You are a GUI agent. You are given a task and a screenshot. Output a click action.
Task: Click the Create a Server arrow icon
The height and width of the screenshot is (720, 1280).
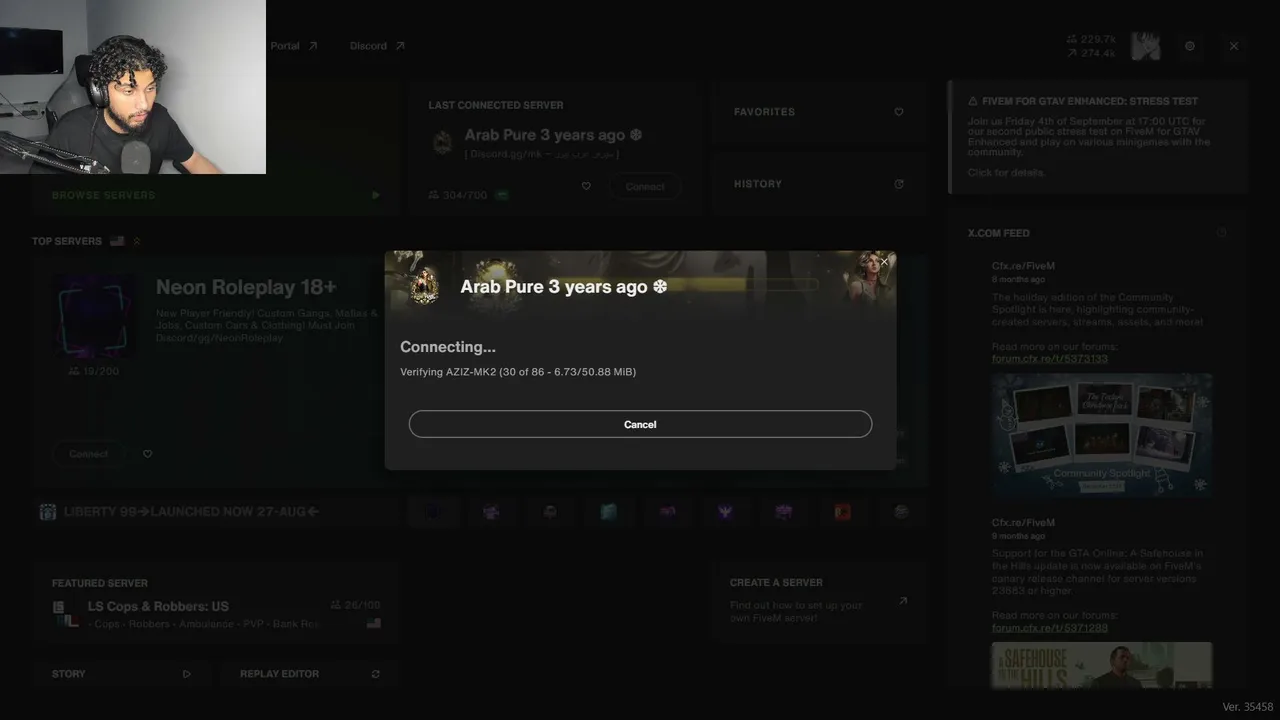903,601
